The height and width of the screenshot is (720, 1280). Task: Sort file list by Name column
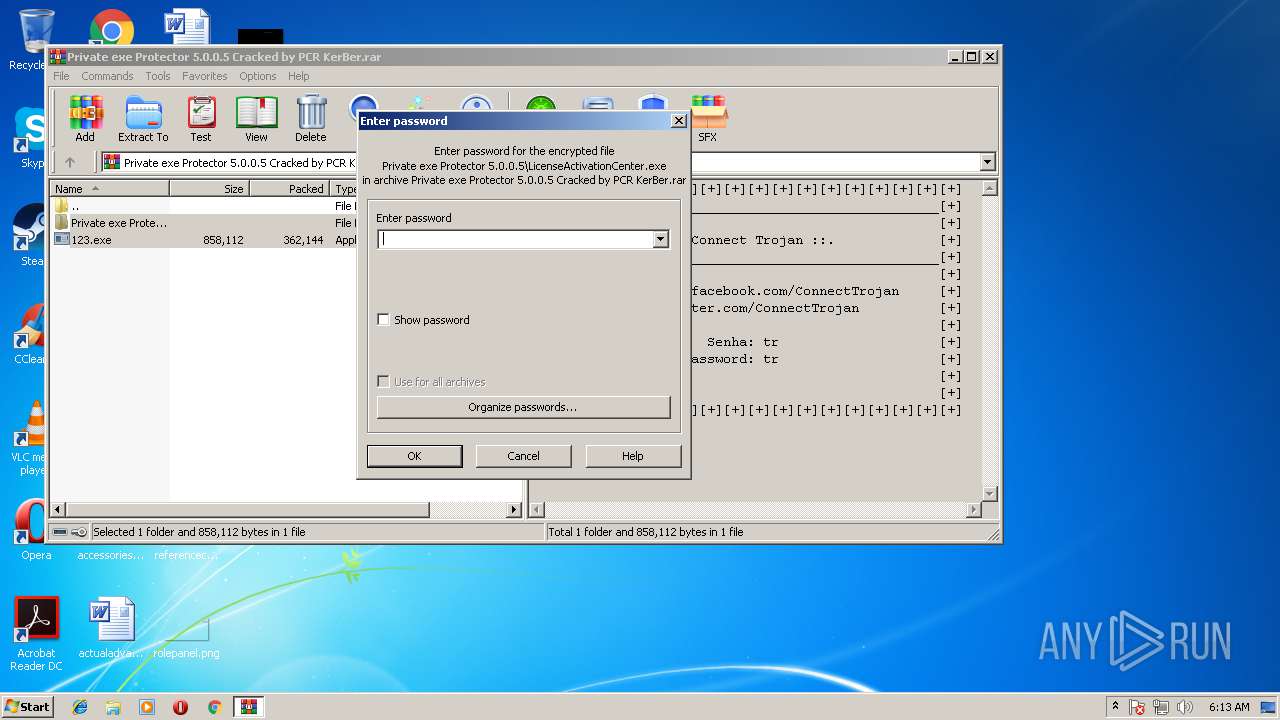(x=110, y=188)
